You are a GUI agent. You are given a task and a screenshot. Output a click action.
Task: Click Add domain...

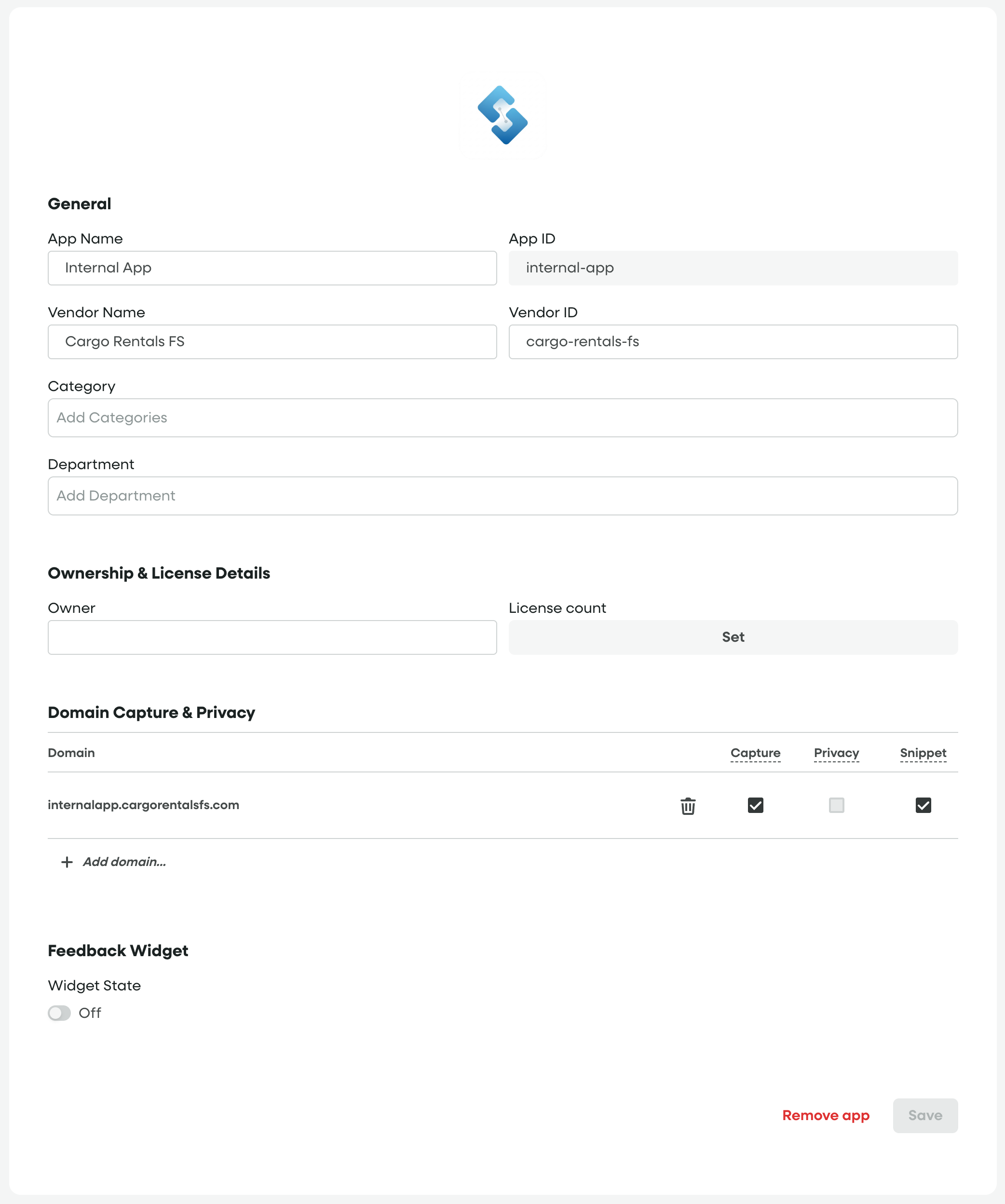pos(124,862)
